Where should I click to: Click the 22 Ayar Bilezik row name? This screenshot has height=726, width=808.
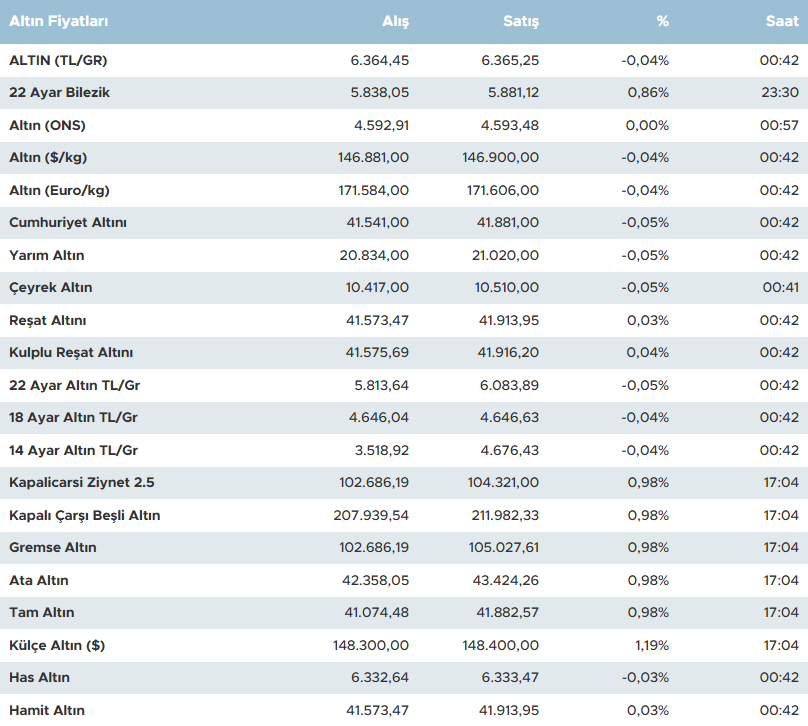[x=59, y=93]
